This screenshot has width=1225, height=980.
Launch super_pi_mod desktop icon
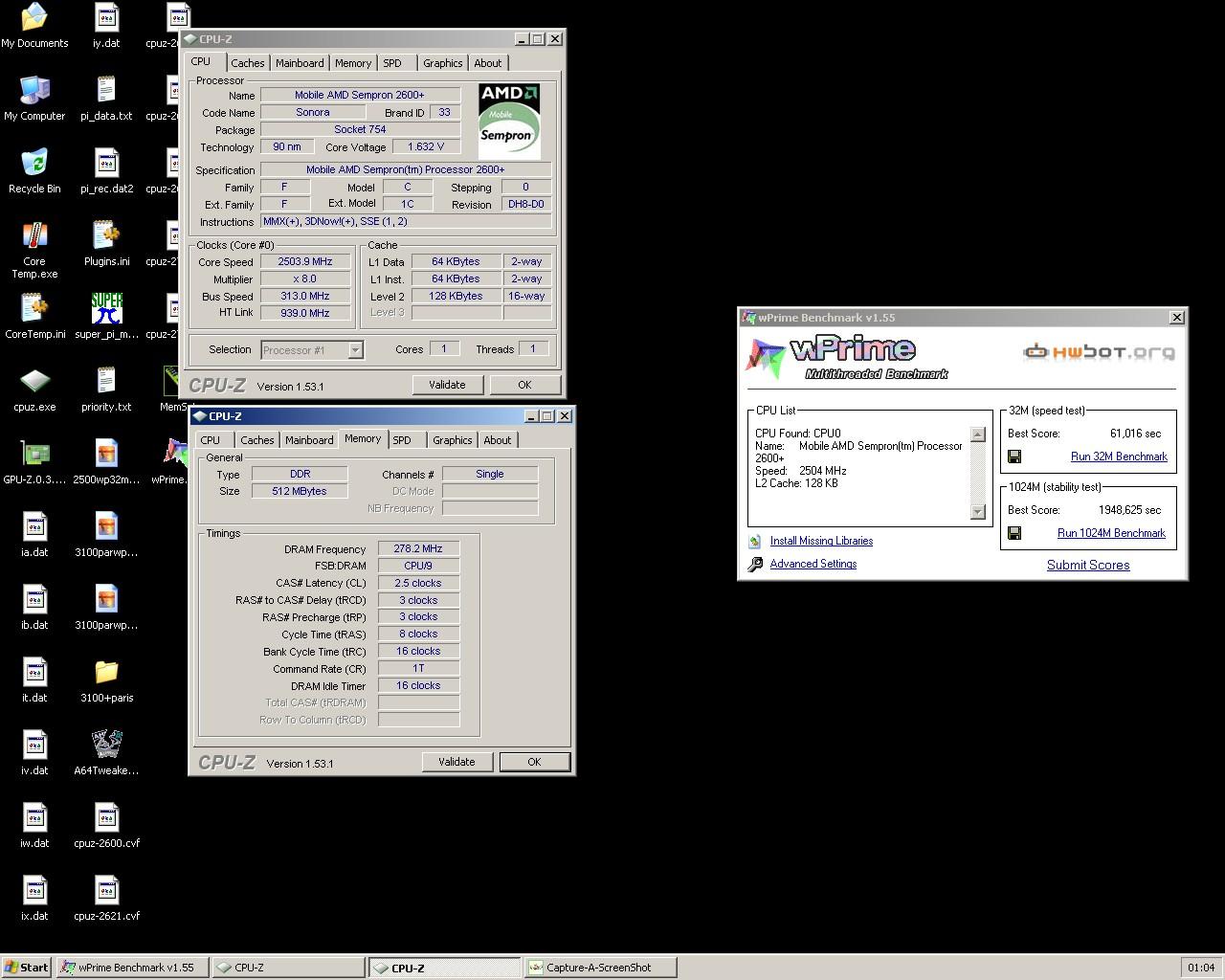click(x=106, y=316)
